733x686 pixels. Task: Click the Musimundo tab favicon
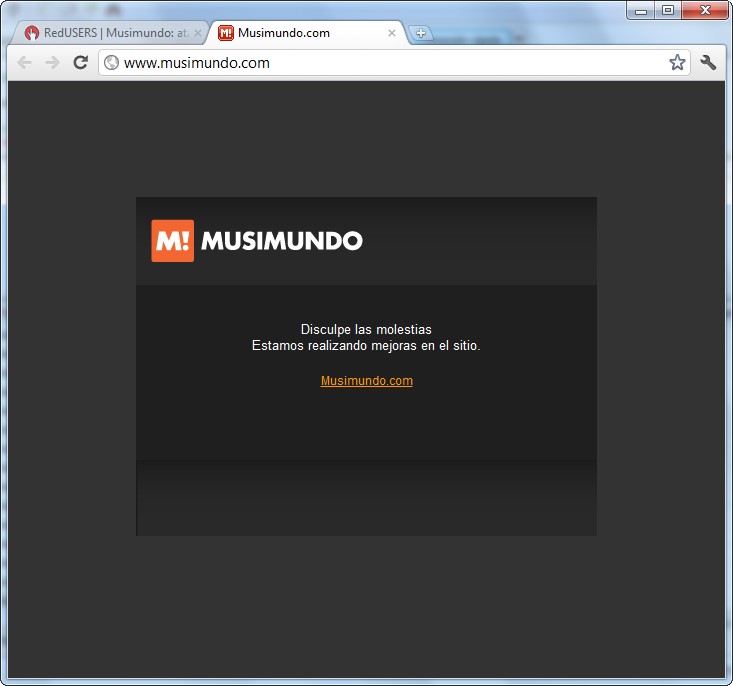click(226, 33)
